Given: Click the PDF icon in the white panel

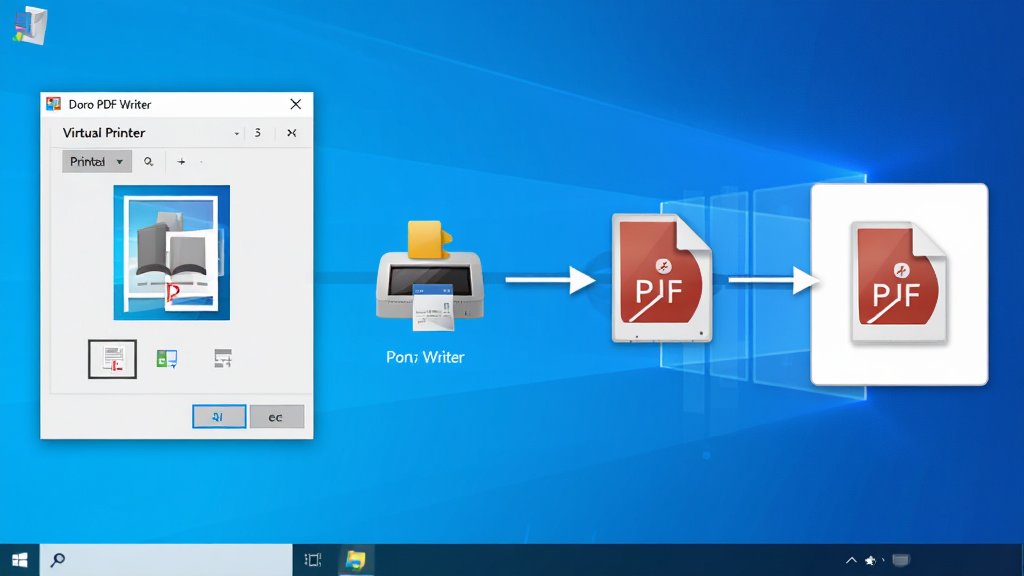Looking at the screenshot, I should (x=899, y=283).
